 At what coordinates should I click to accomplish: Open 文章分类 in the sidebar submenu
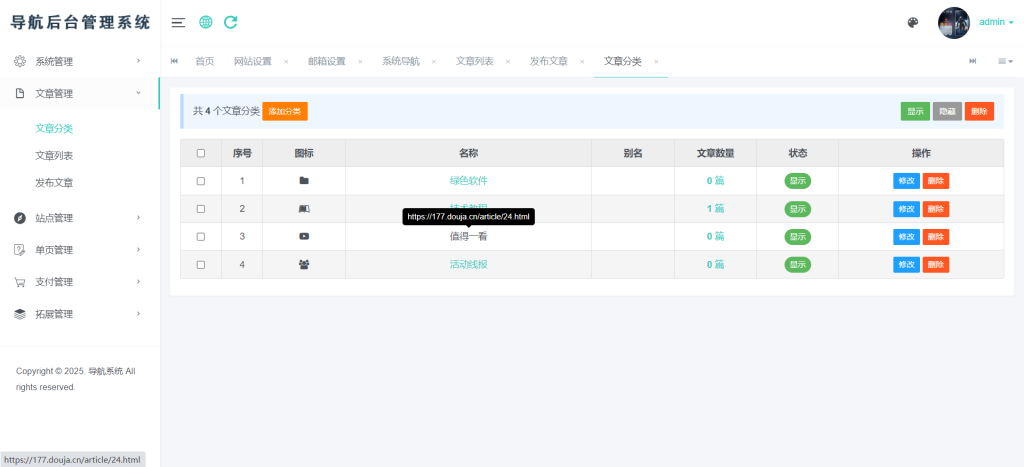(x=54, y=129)
